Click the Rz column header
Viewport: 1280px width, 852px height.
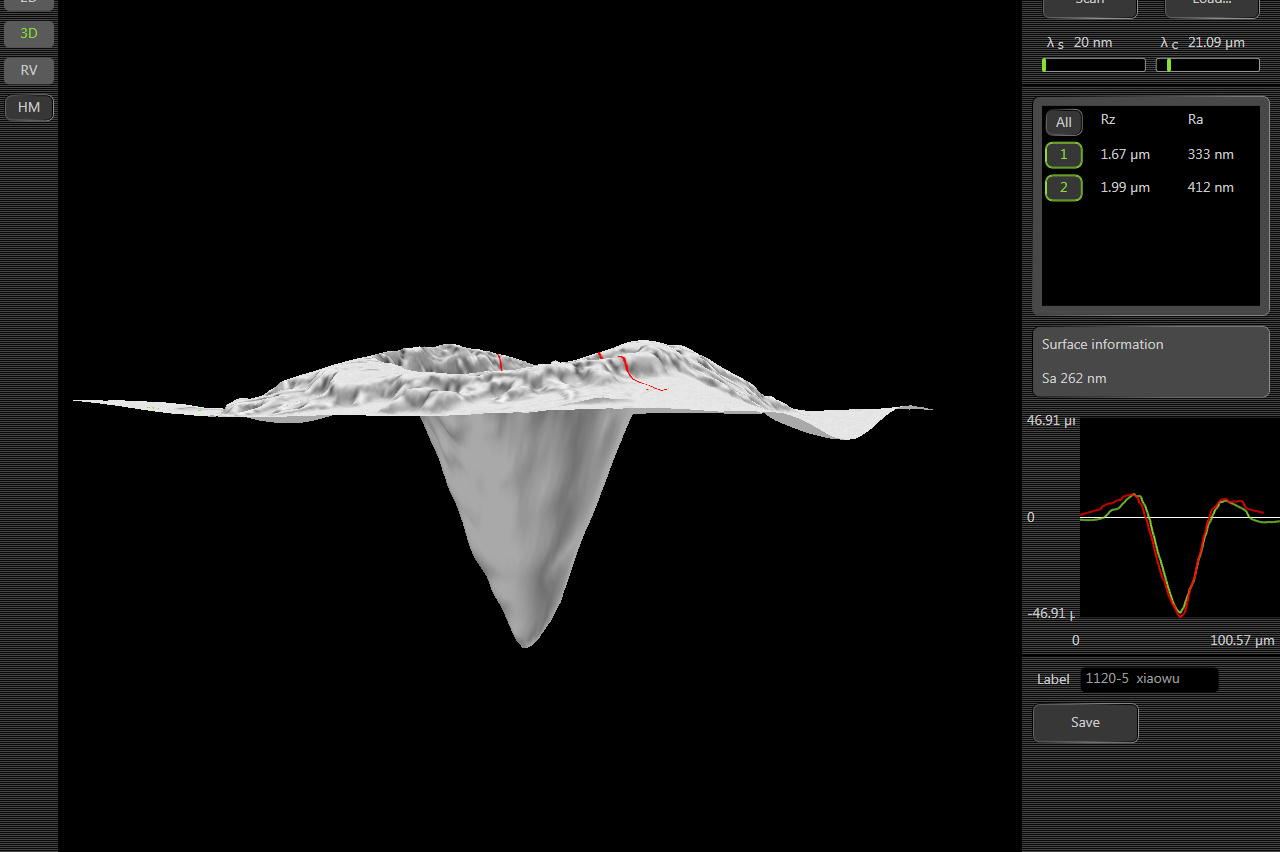tap(1108, 120)
